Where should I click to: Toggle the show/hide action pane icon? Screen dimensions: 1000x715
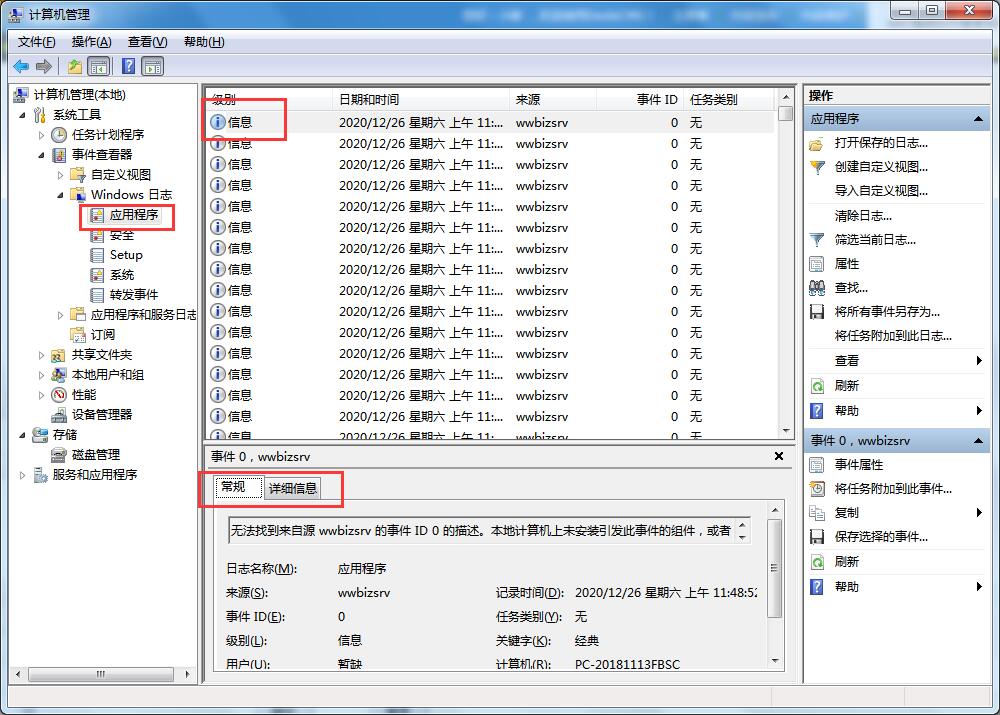[153, 66]
